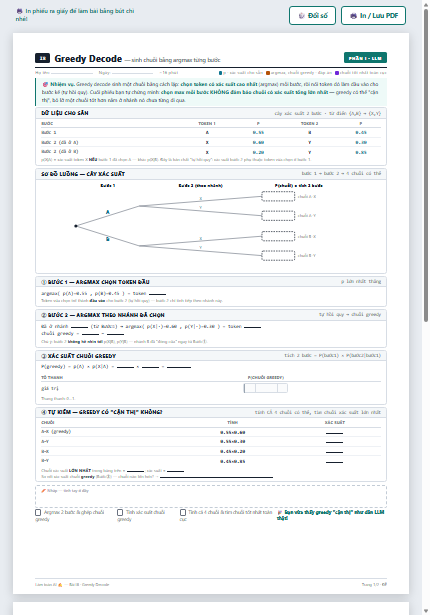Image resolution: width=430 pixels, height=615 pixels.
Task: Tick the 'Tính cả 4 chuỗi' checkbox
Action: click(x=183, y=513)
